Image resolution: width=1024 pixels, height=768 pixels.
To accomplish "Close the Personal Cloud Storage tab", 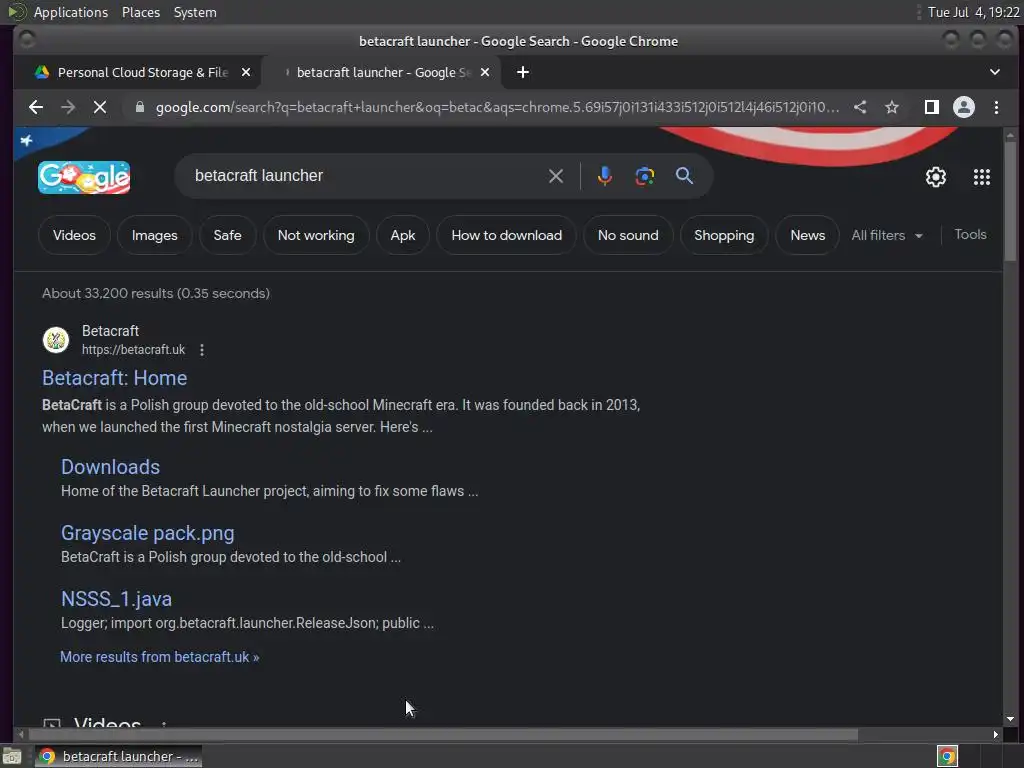I will [246, 72].
